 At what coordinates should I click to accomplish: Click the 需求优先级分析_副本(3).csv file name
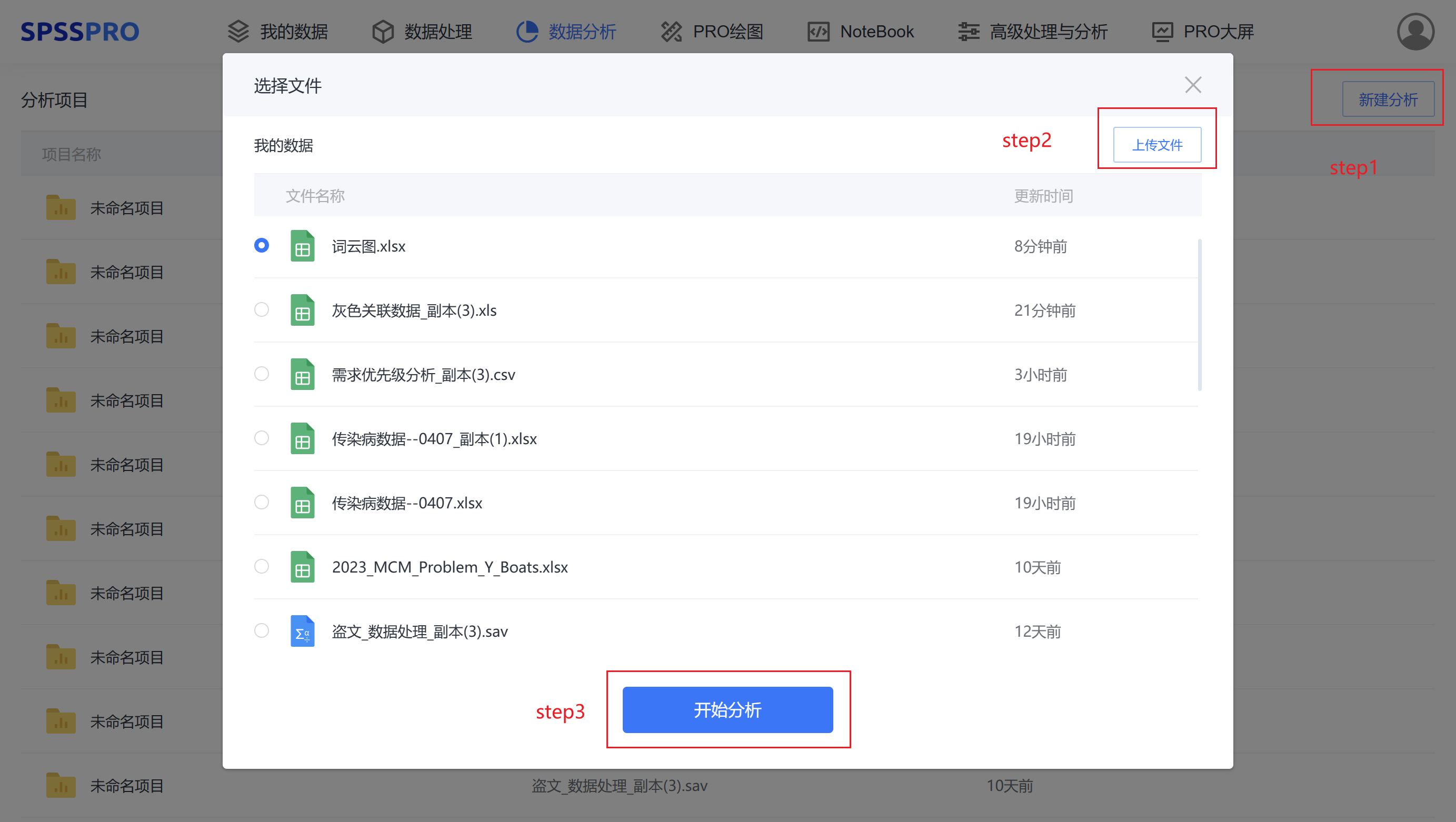point(423,375)
